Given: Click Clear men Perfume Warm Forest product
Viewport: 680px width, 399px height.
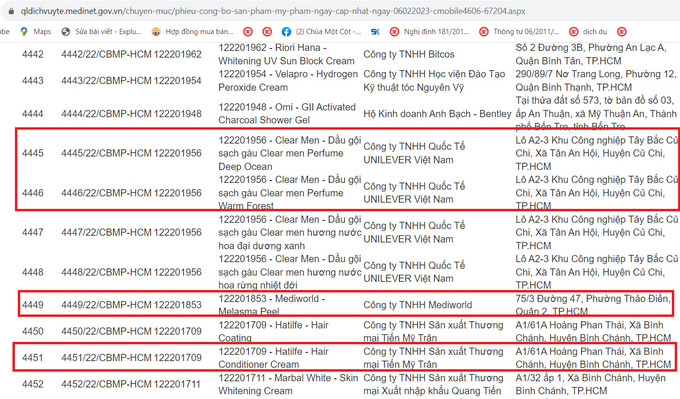Looking at the screenshot, I should [x=290, y=193].
